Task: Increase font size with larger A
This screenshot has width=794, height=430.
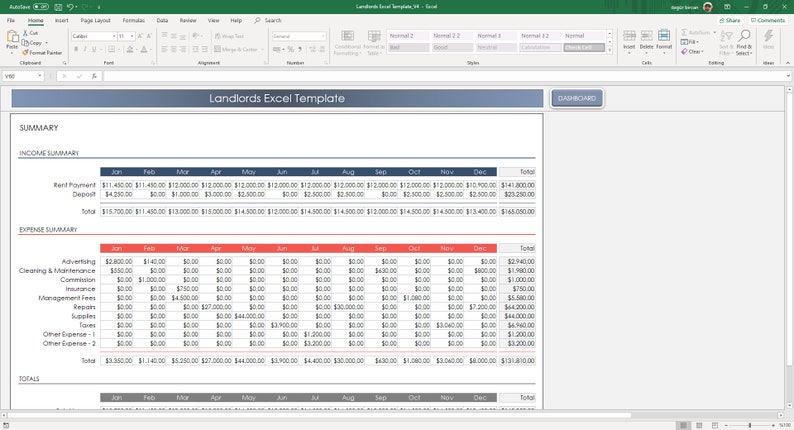Action: coord(140,36)
